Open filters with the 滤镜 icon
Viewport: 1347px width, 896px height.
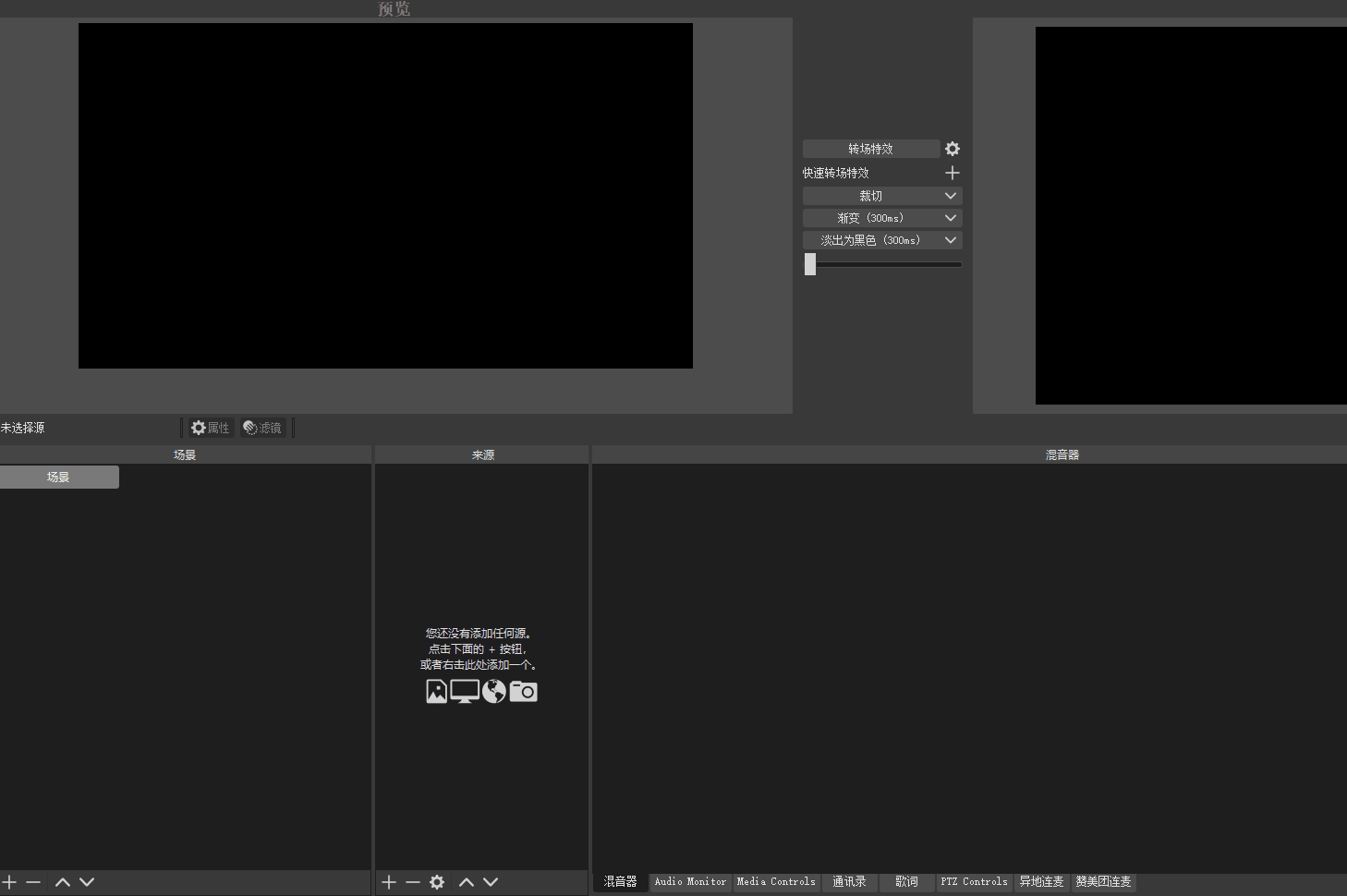(261, 427)
